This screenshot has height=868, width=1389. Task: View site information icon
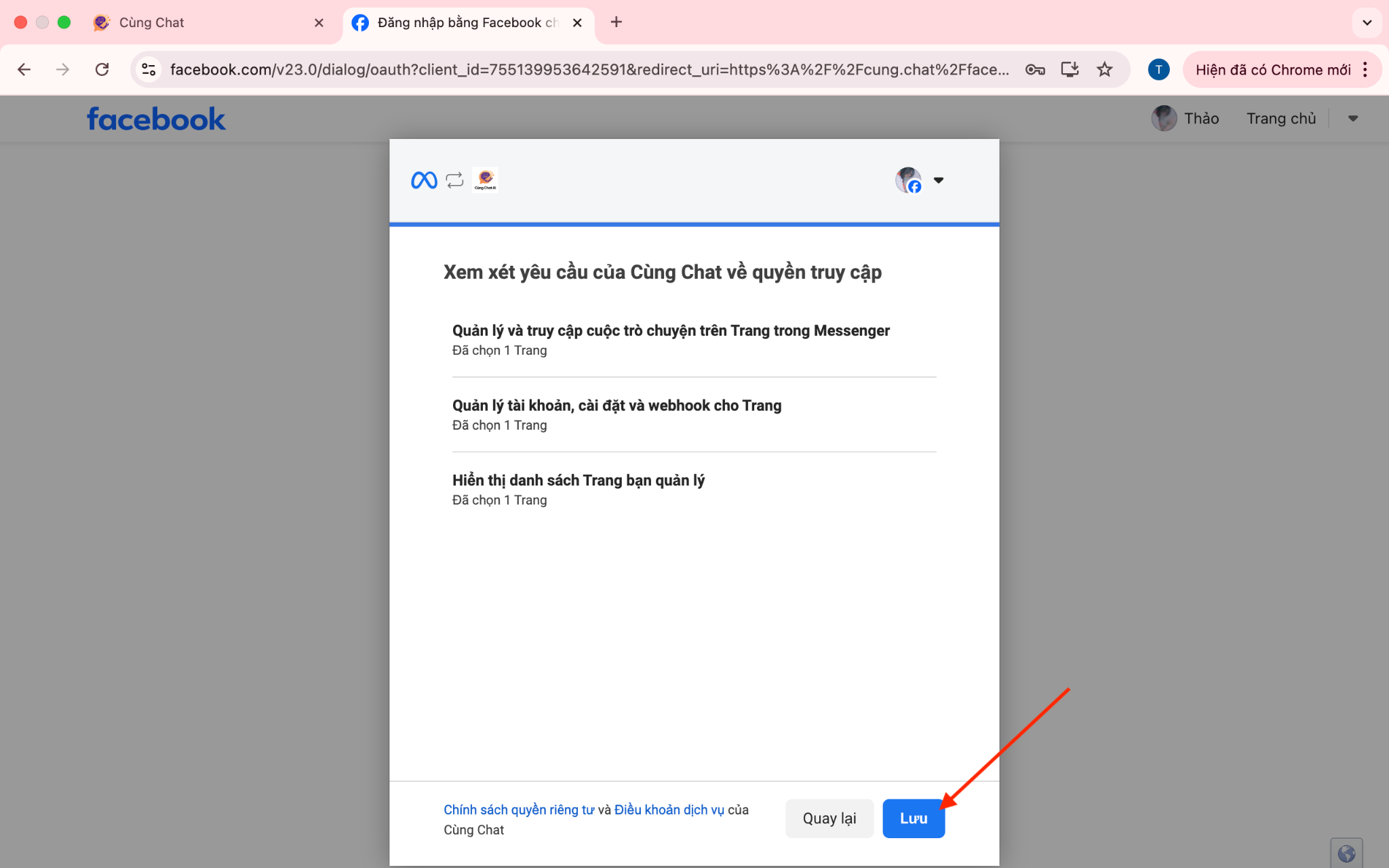[149, 70]
